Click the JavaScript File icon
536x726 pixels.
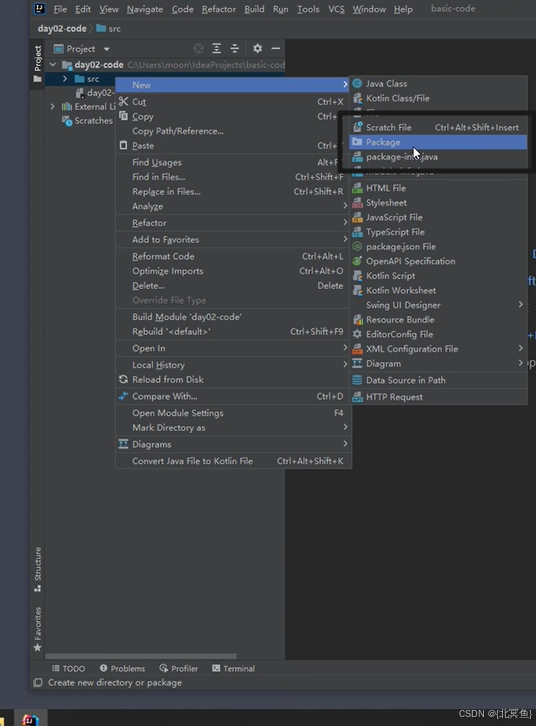click(357, 217)
